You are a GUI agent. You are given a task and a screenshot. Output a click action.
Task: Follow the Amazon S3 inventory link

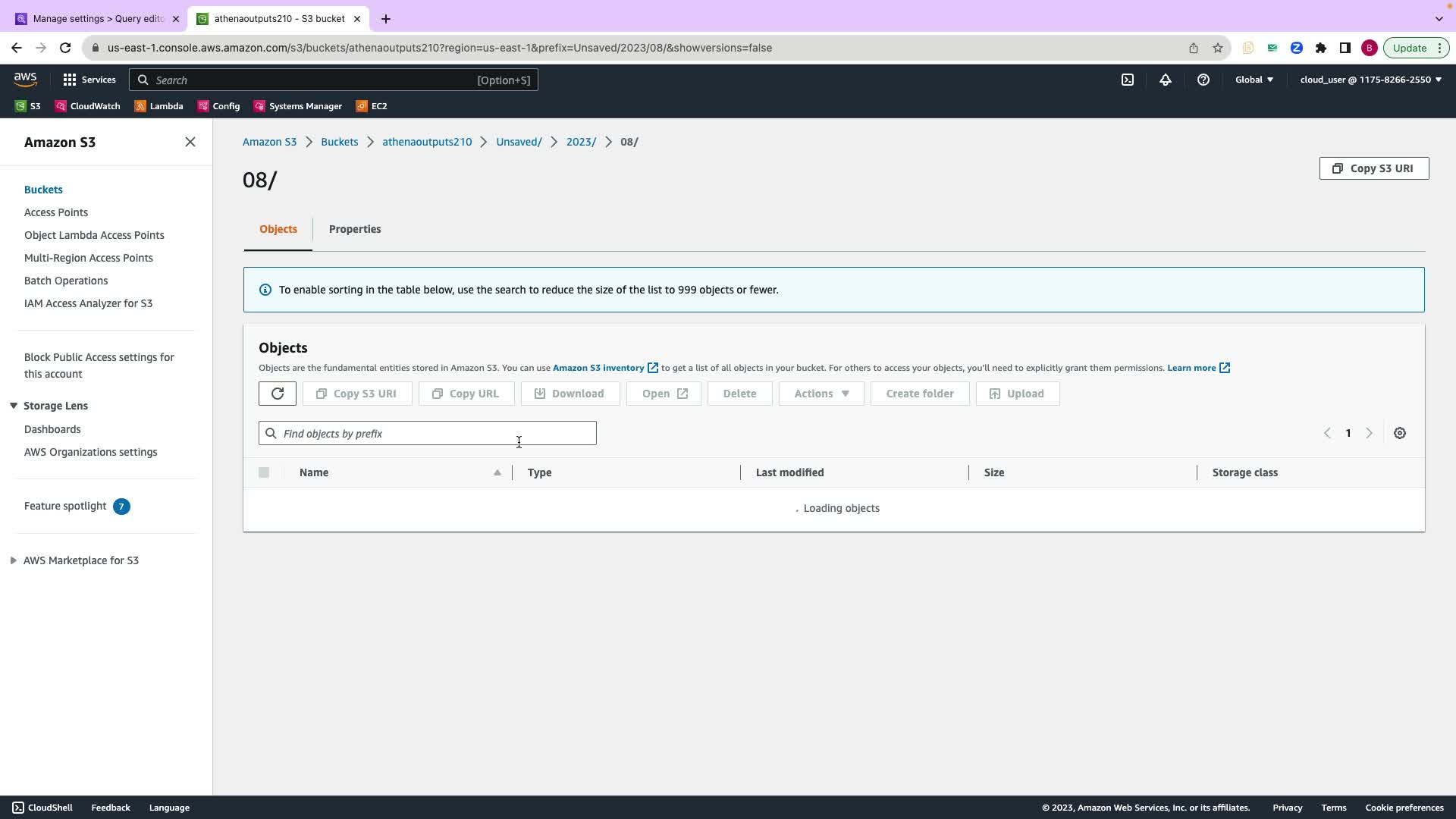[x=598, y=368]
